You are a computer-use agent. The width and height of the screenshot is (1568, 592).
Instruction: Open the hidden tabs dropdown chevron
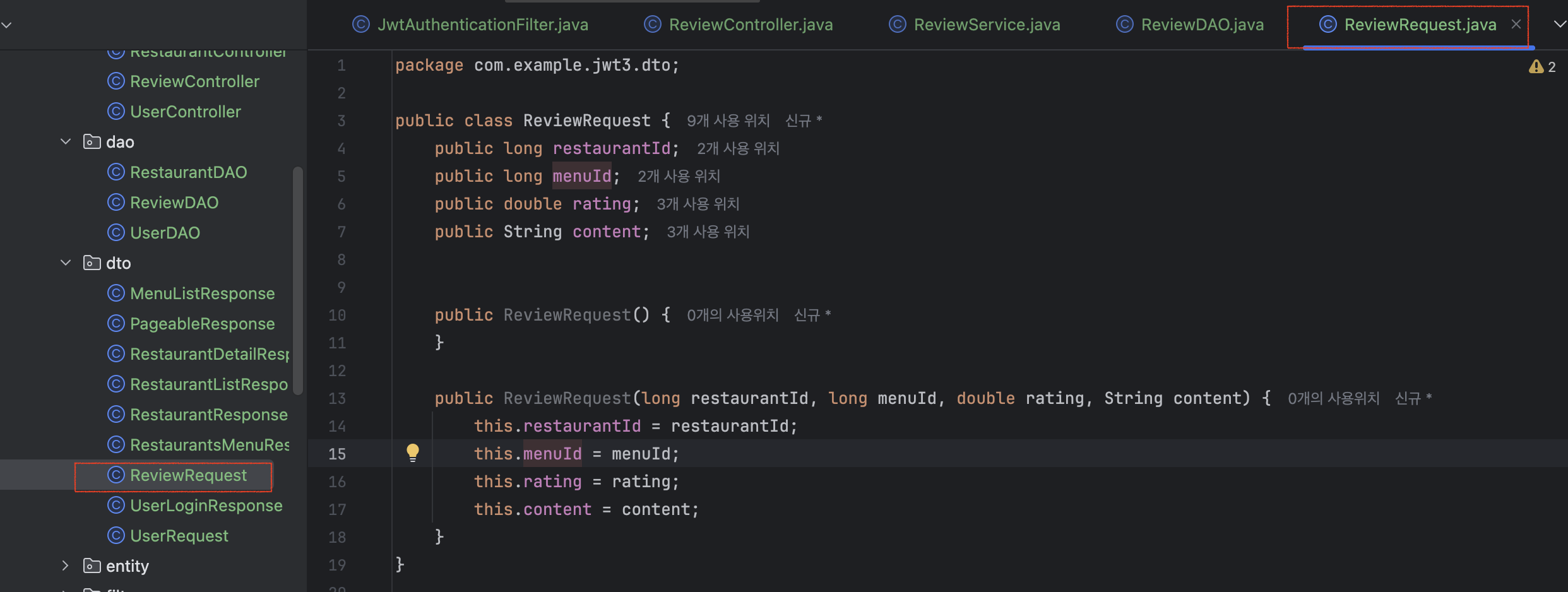tap(1559, 24)
